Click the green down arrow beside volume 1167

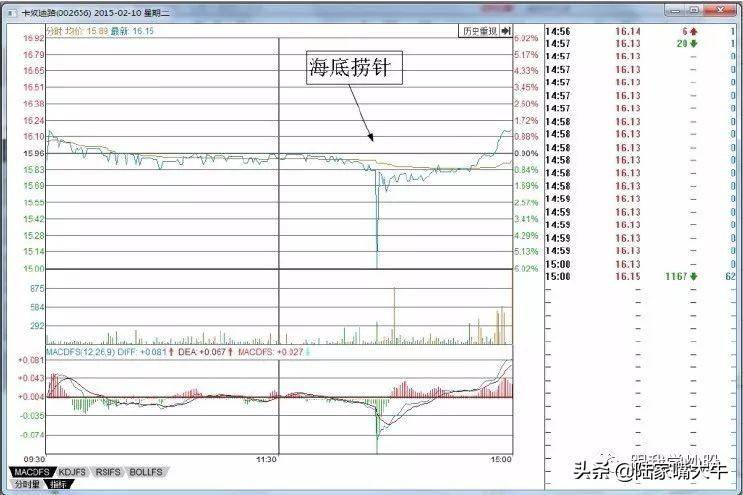693,277
